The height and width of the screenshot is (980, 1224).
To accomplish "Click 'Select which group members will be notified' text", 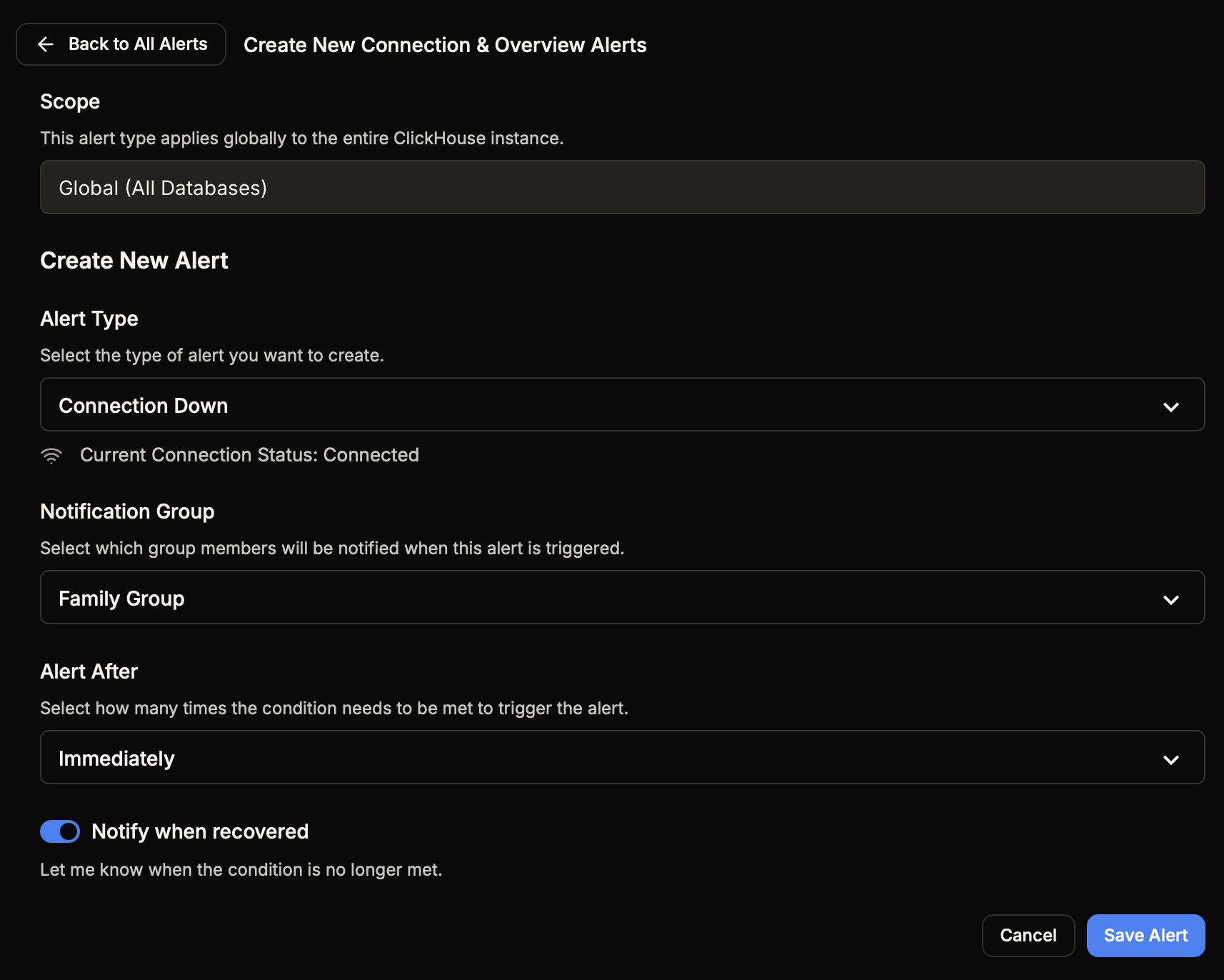I will point(332,549).
